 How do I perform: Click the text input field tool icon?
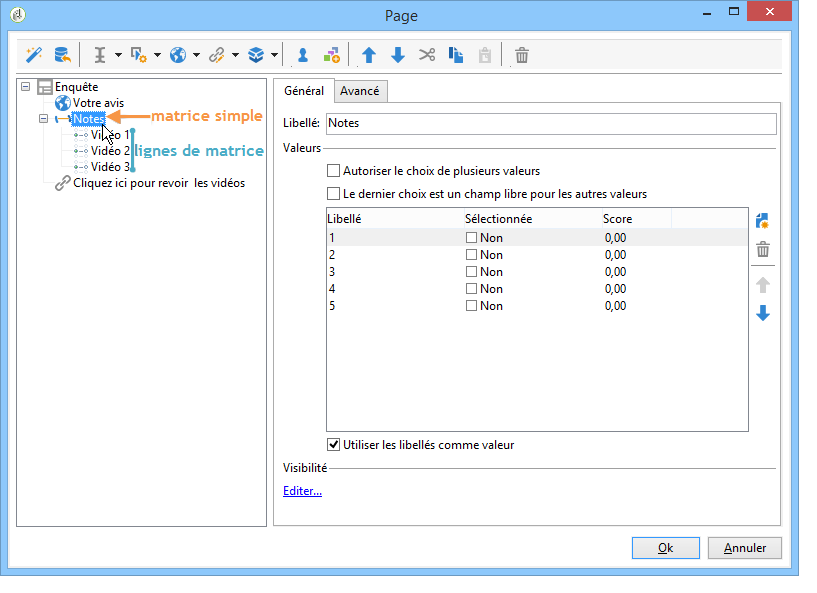[100, 55]
